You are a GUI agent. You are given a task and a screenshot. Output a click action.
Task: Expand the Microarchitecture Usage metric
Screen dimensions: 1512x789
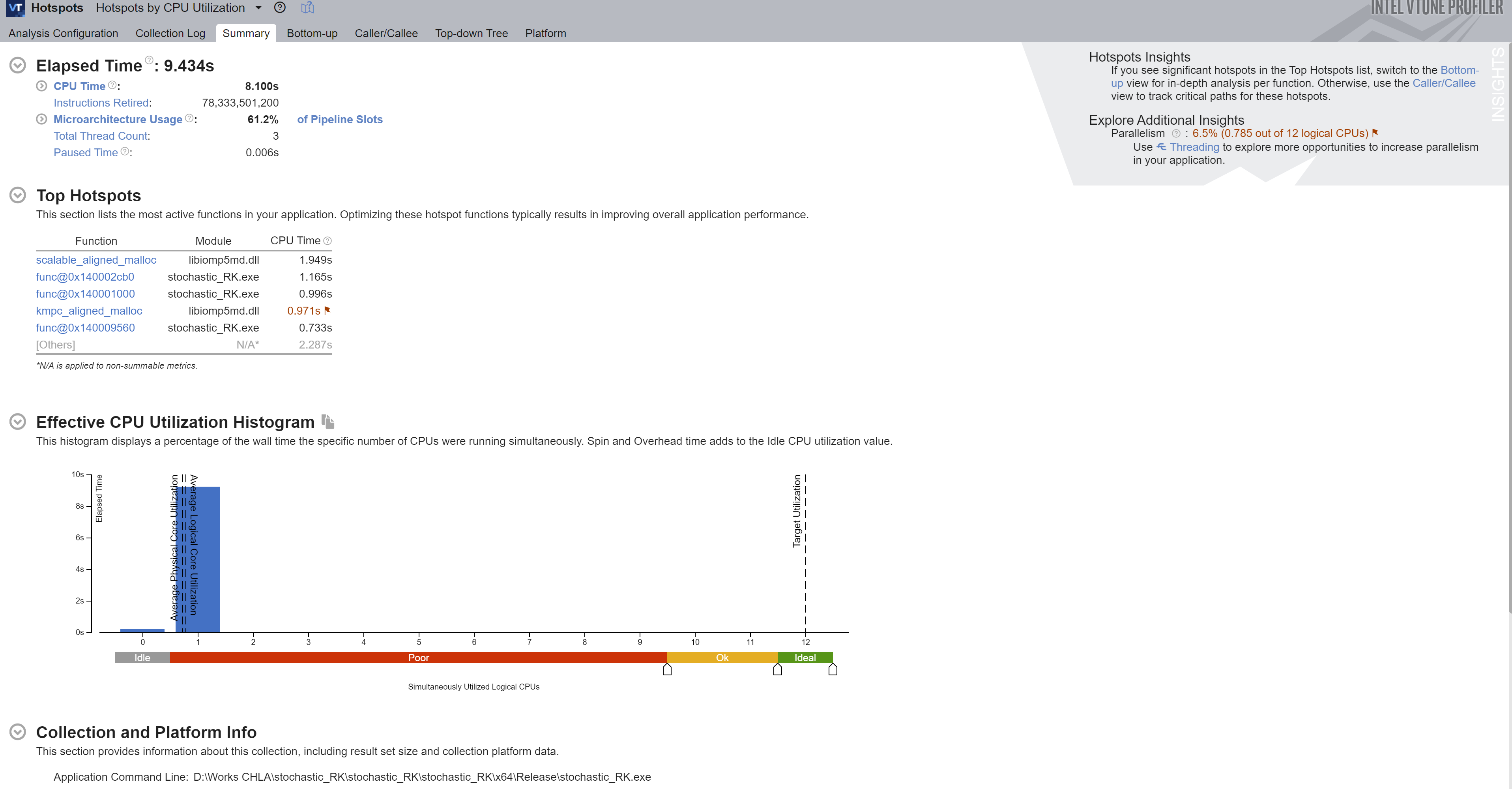[x=41, y=119]
